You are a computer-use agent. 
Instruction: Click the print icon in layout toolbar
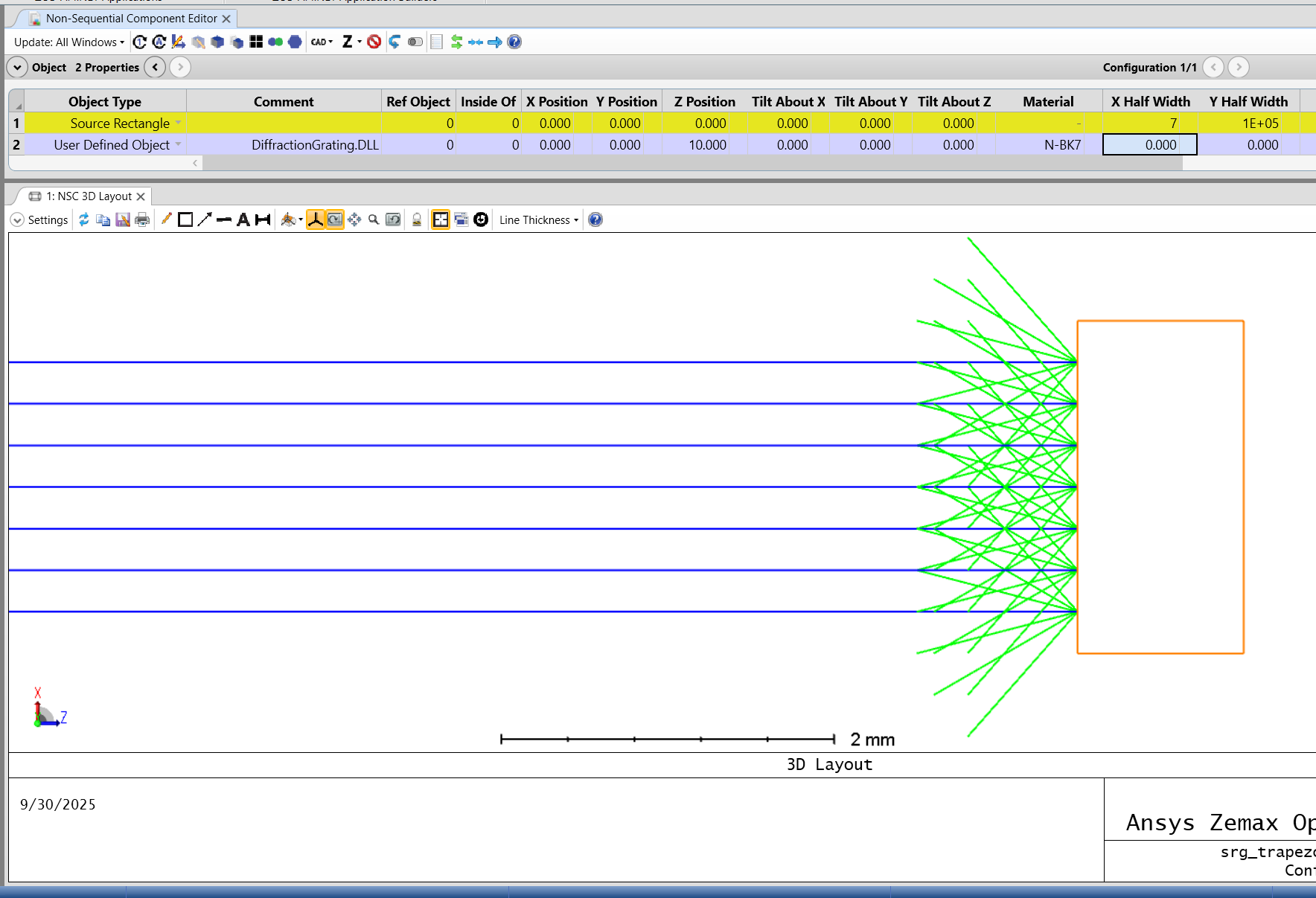tap(142, 219)
